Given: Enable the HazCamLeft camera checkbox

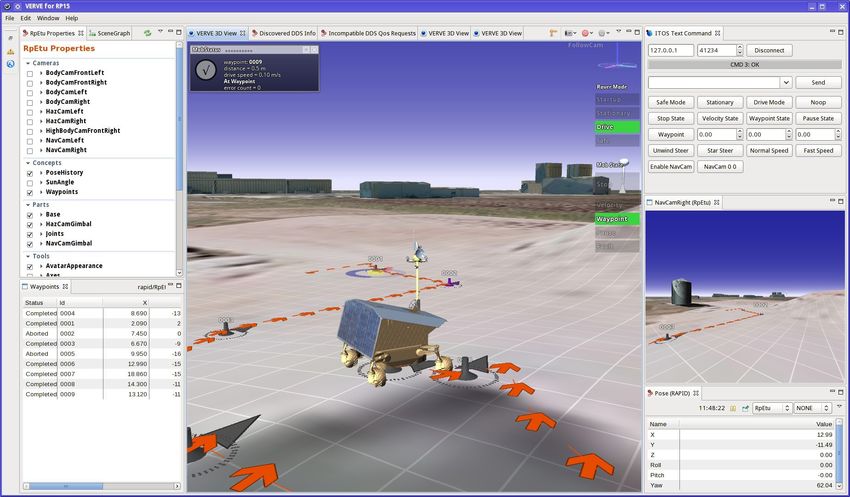Looking at the screenshot, I should (30, 112).
